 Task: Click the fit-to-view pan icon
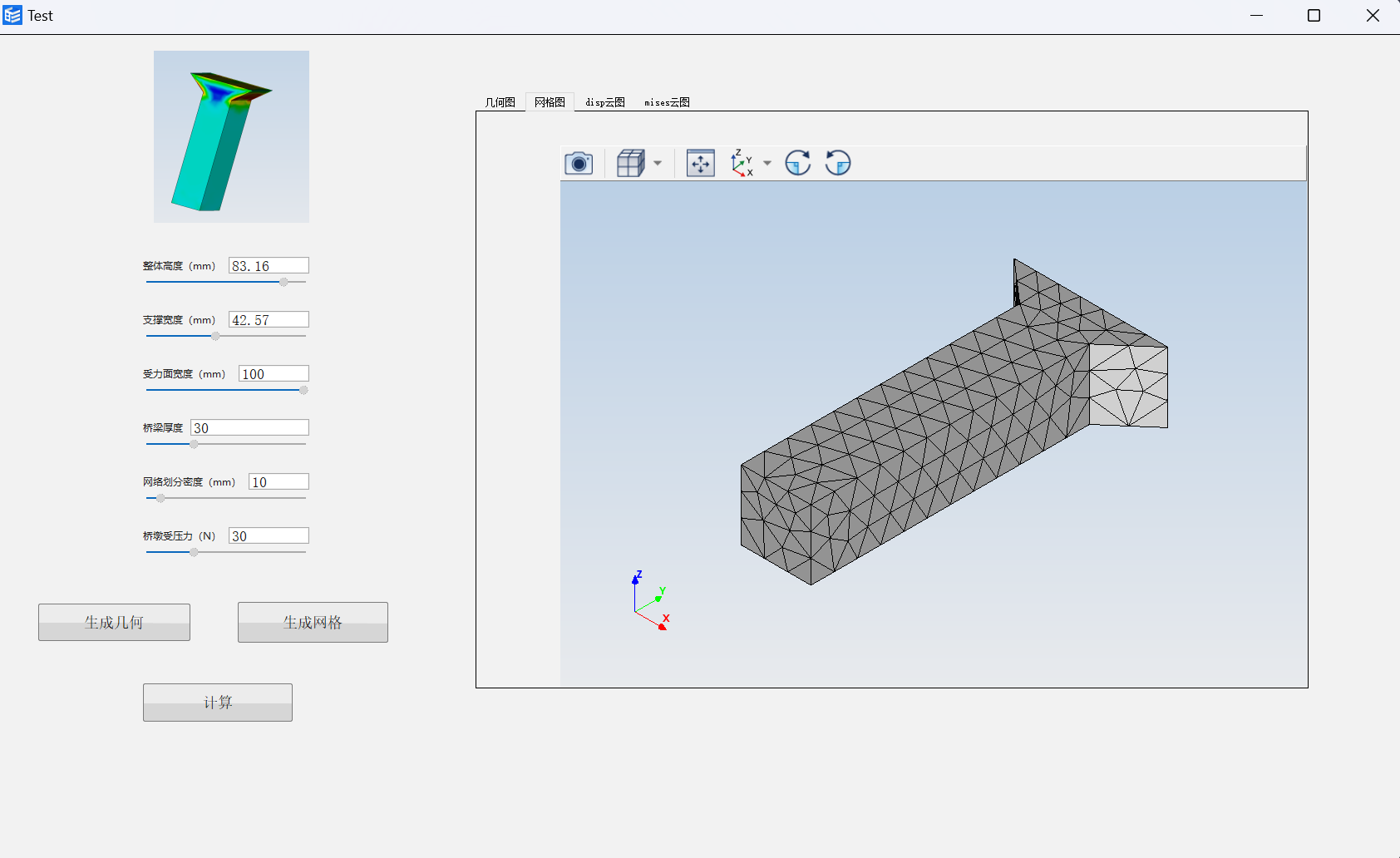701,163
